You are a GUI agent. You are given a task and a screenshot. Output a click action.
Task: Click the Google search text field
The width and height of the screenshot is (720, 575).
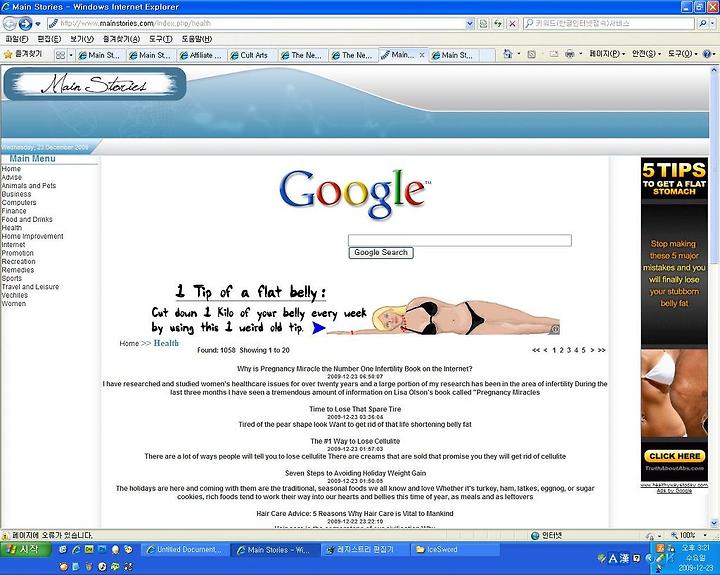click(460, 240)
